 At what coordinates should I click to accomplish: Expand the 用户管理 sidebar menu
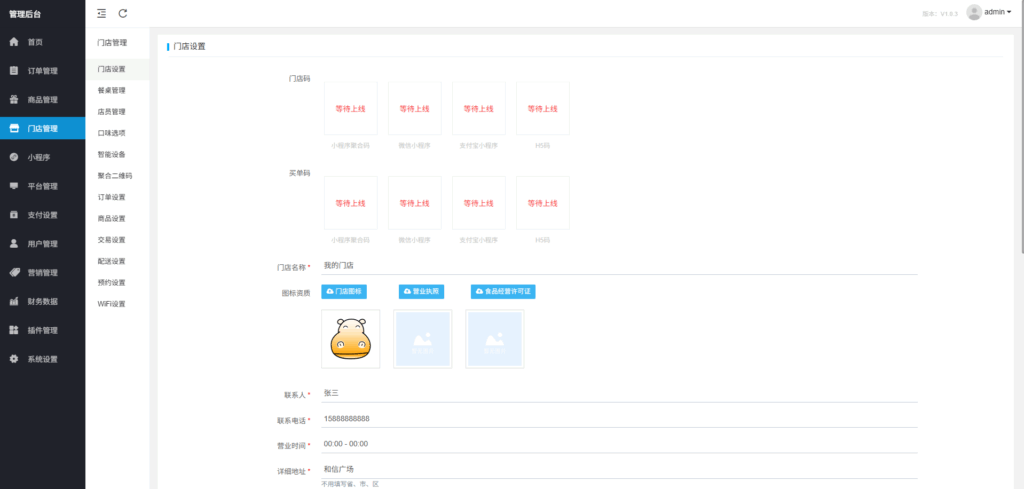pos(42,244)
